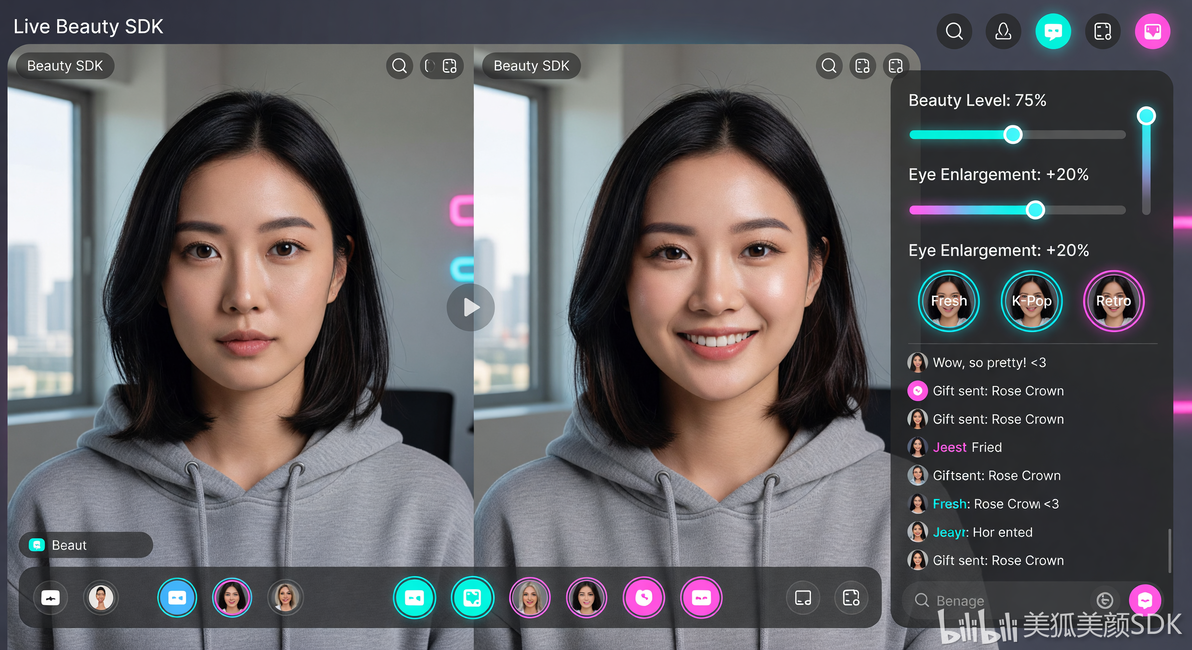1192x650 pixels.
Task: Open search from the top-right header
Action: click(x=954, y=31)
